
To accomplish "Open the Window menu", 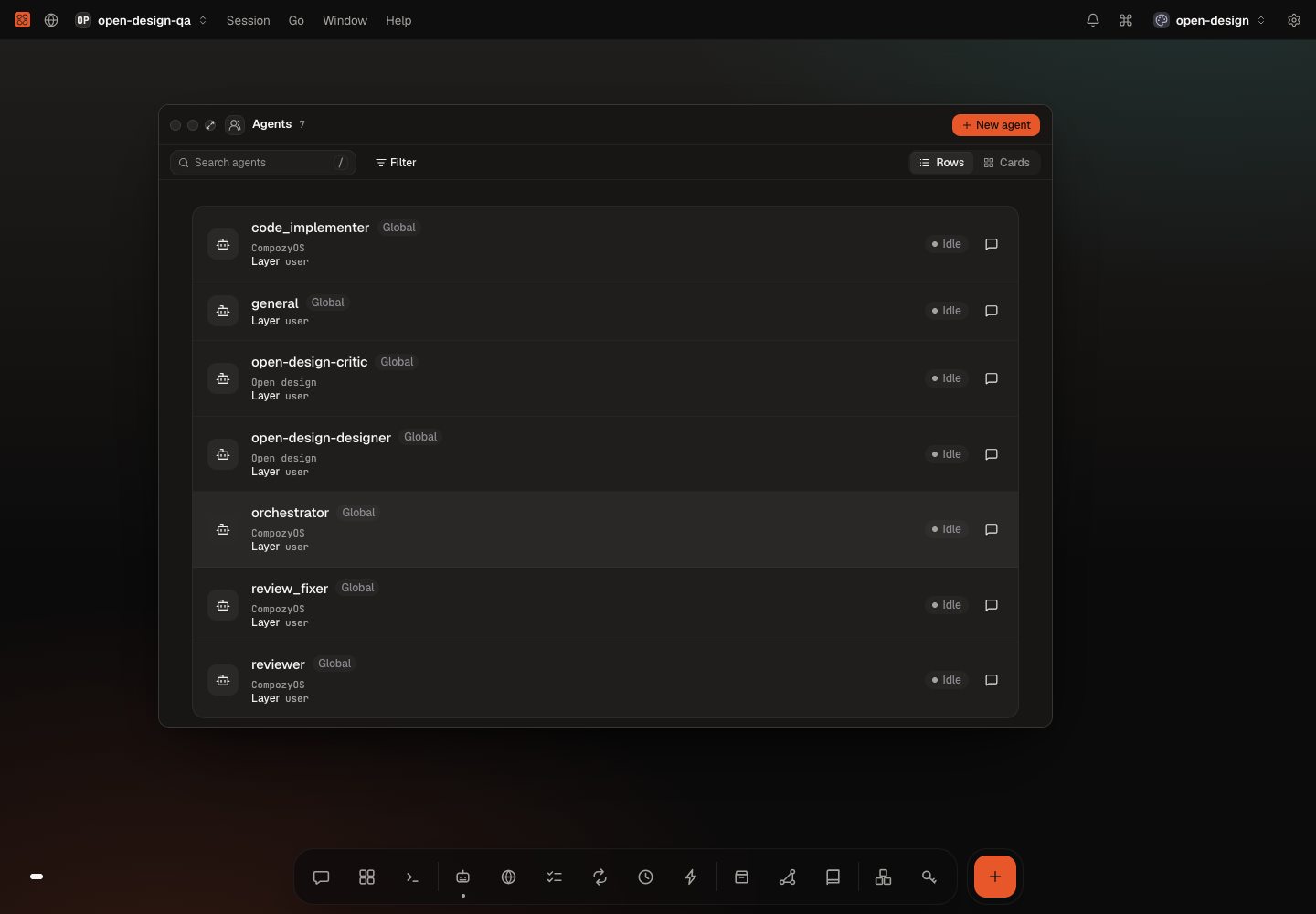I will pos(345,20).
